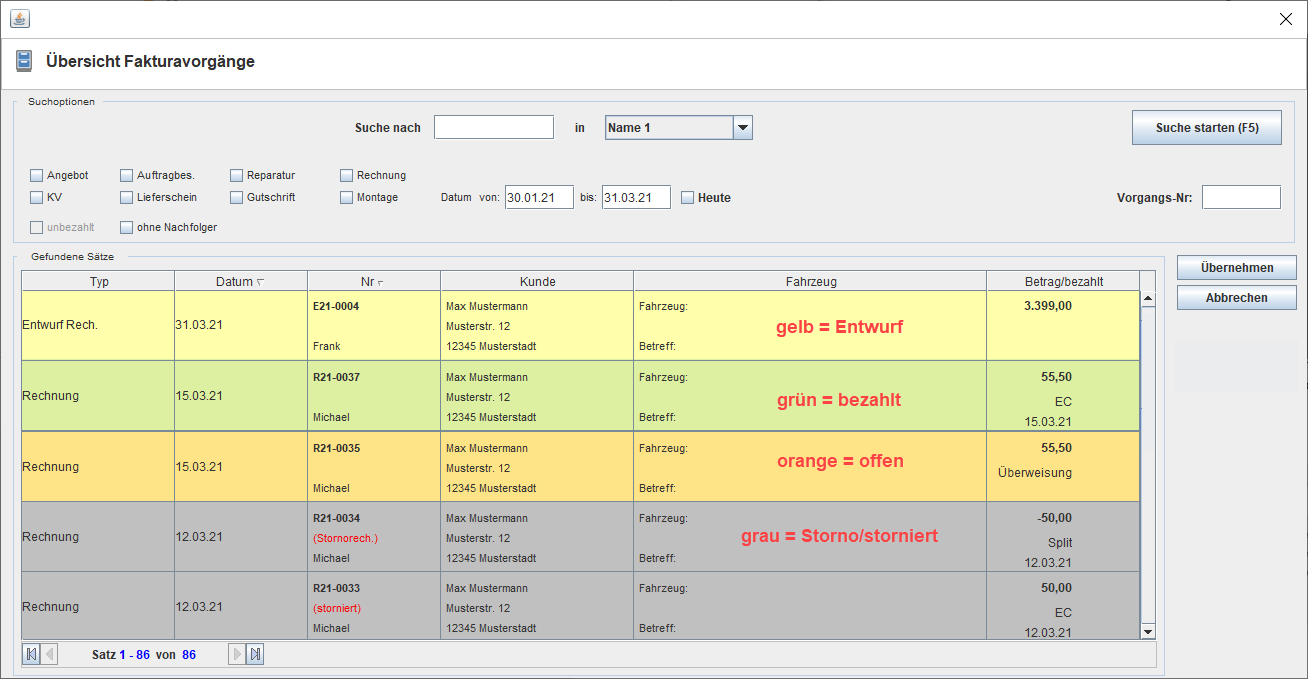Click the Betrag/bezahlt column header
The image size is (1308, 680).
tap(1063, 281)
